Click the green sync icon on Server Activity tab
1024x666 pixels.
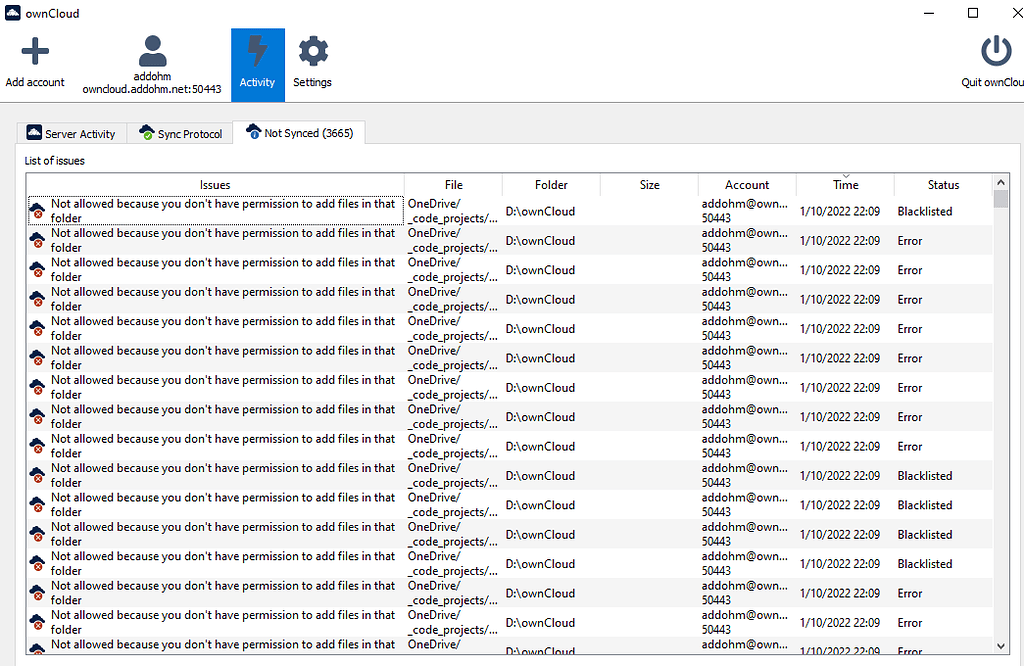coord(35,132)
